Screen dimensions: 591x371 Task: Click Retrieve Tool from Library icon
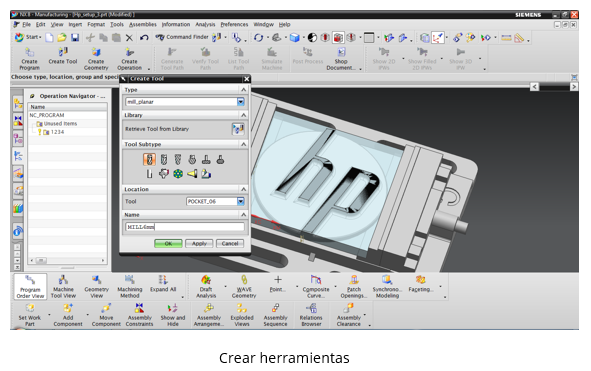pyautogui.click(x=238, y=129)
